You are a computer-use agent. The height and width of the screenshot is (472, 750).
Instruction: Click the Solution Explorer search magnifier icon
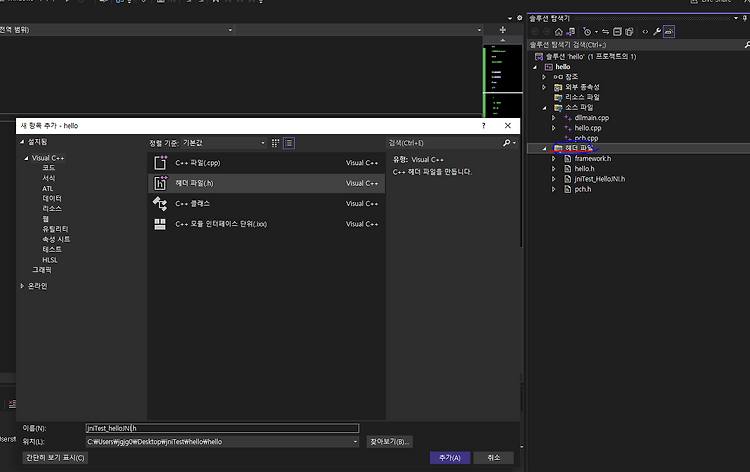[x=747, y=44]
